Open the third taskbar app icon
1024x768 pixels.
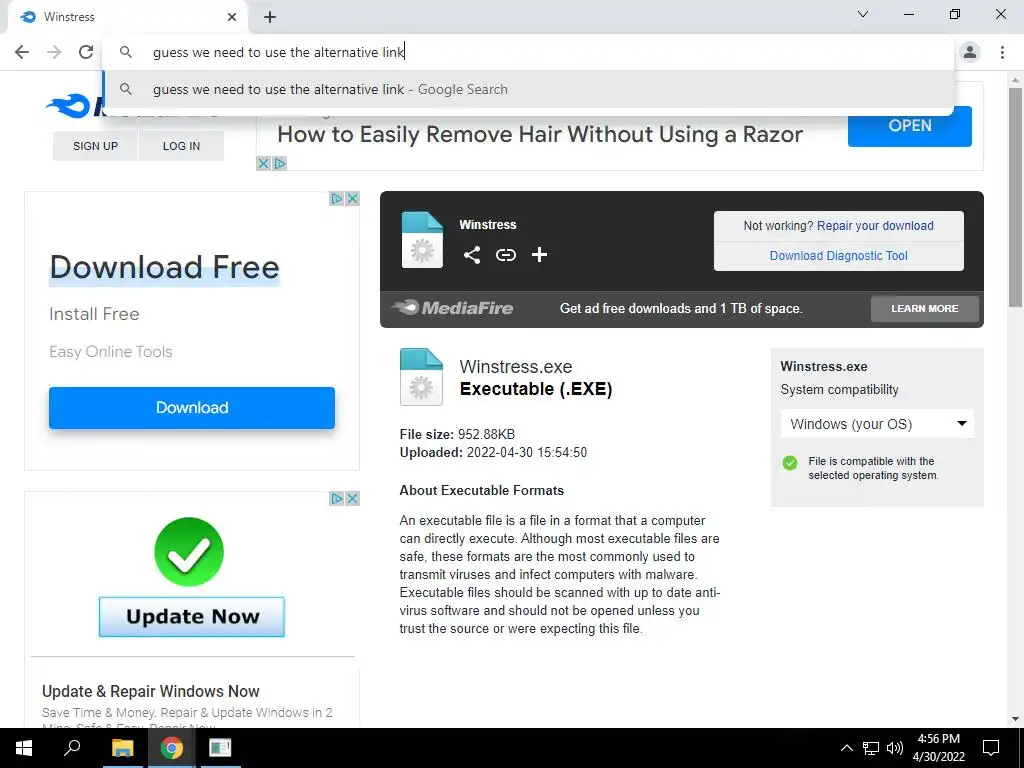point(220,748)
